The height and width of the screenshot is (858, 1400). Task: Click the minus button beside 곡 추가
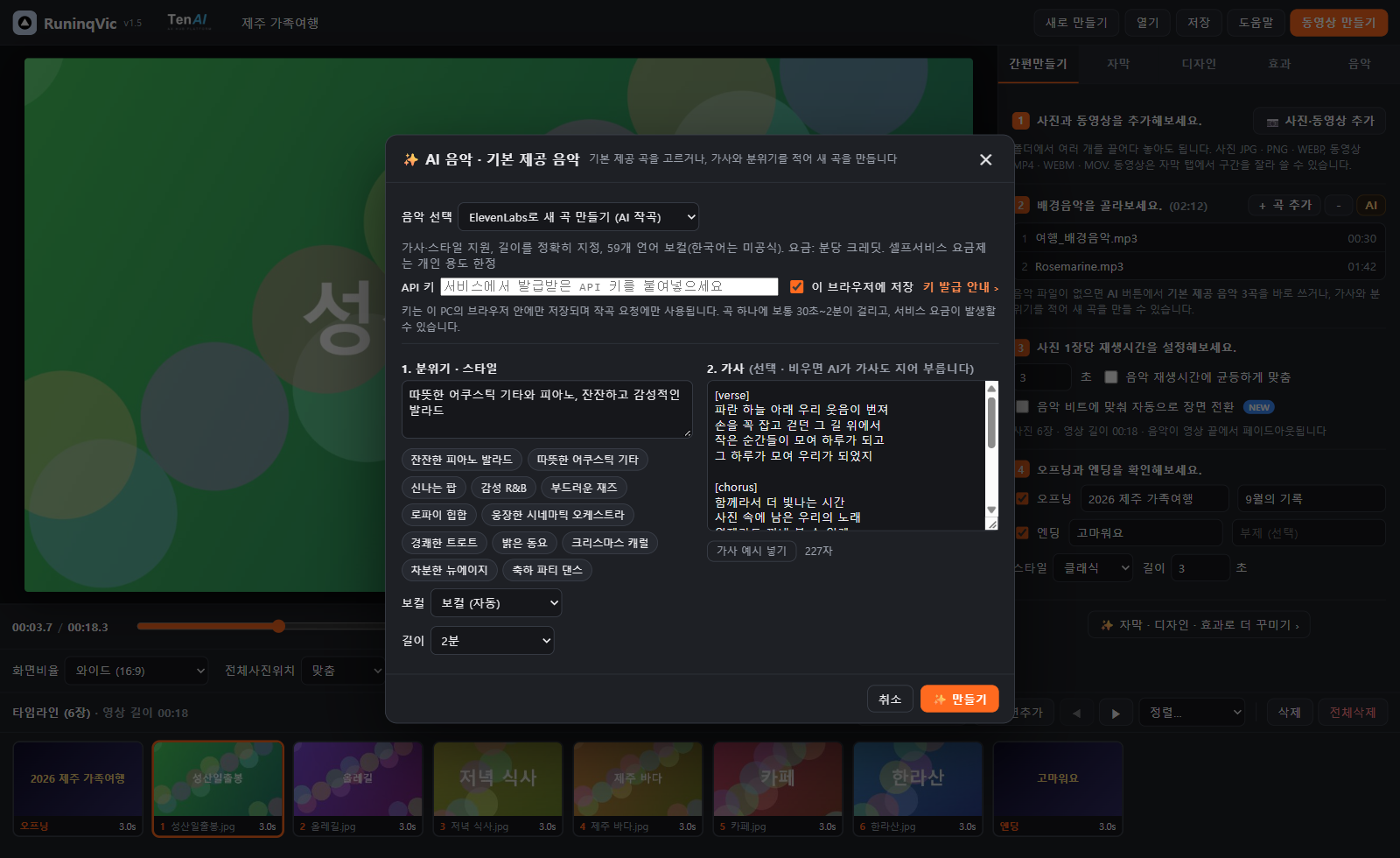pos(1338,205)
